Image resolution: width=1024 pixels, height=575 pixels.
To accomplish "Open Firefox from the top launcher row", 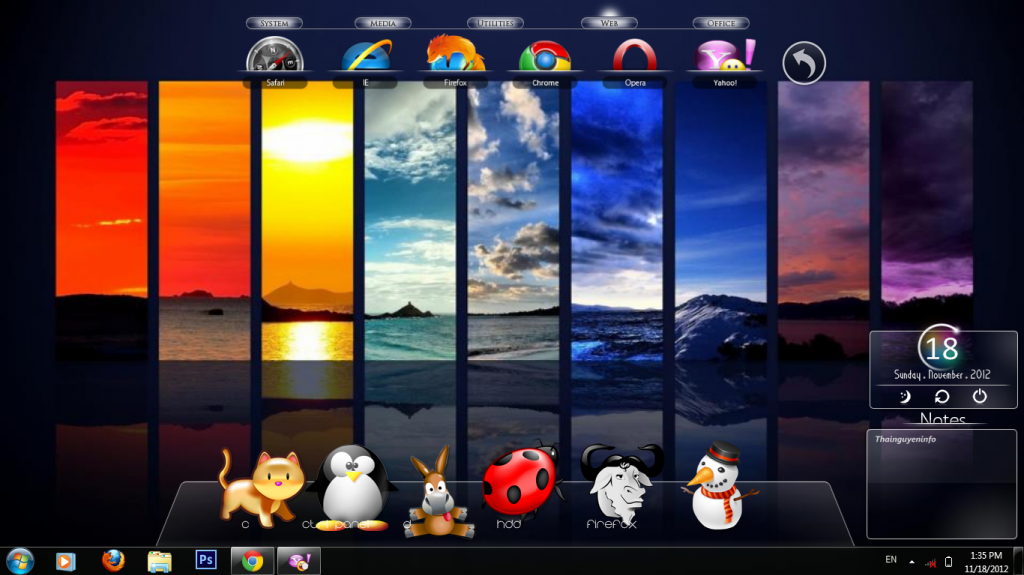I will tap(455, 54).
